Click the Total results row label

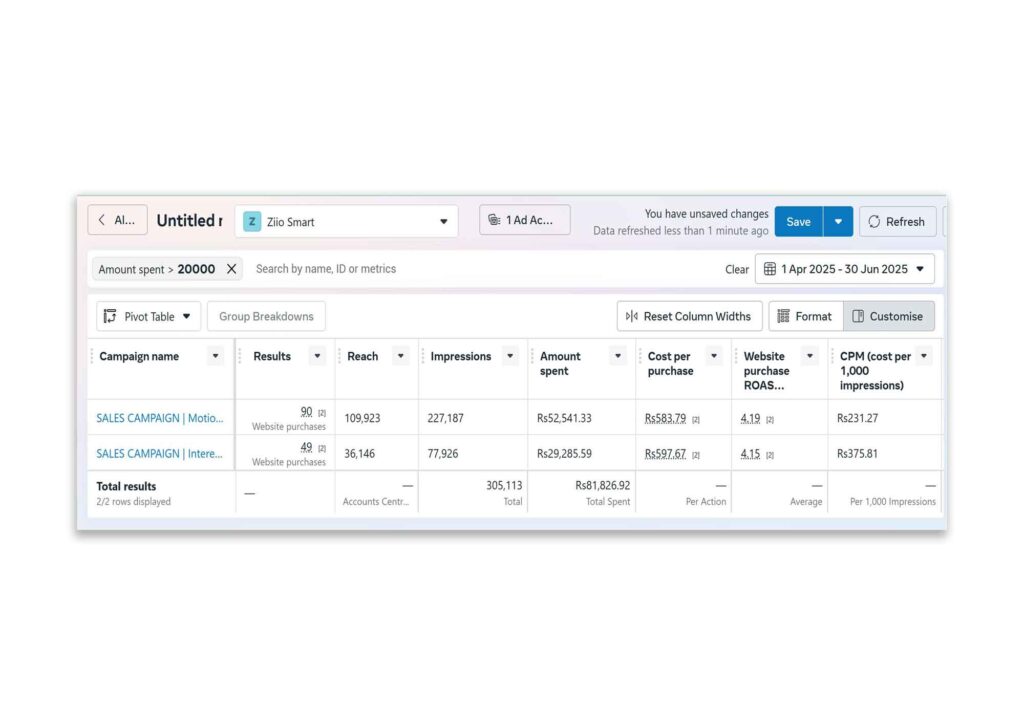[126, 486]
